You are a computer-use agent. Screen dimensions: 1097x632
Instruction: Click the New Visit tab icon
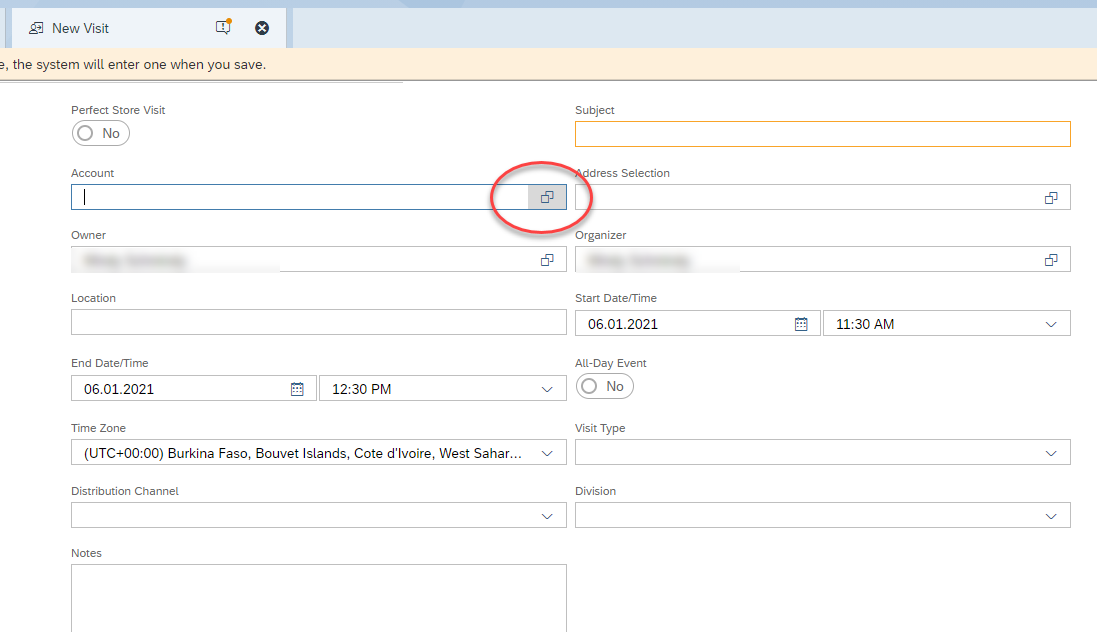pos(36,28)
